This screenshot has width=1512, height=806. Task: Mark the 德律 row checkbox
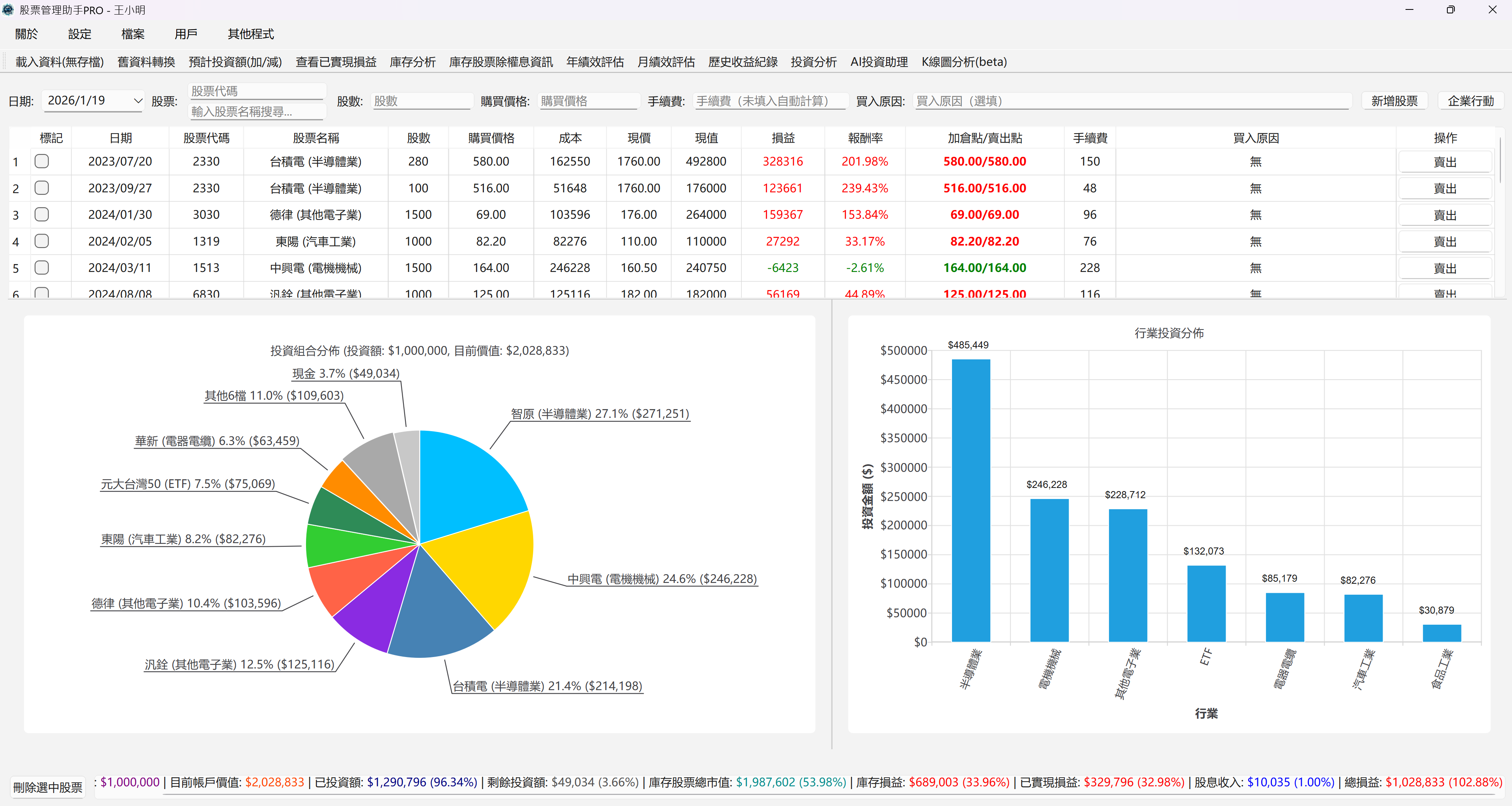point(42,215)
